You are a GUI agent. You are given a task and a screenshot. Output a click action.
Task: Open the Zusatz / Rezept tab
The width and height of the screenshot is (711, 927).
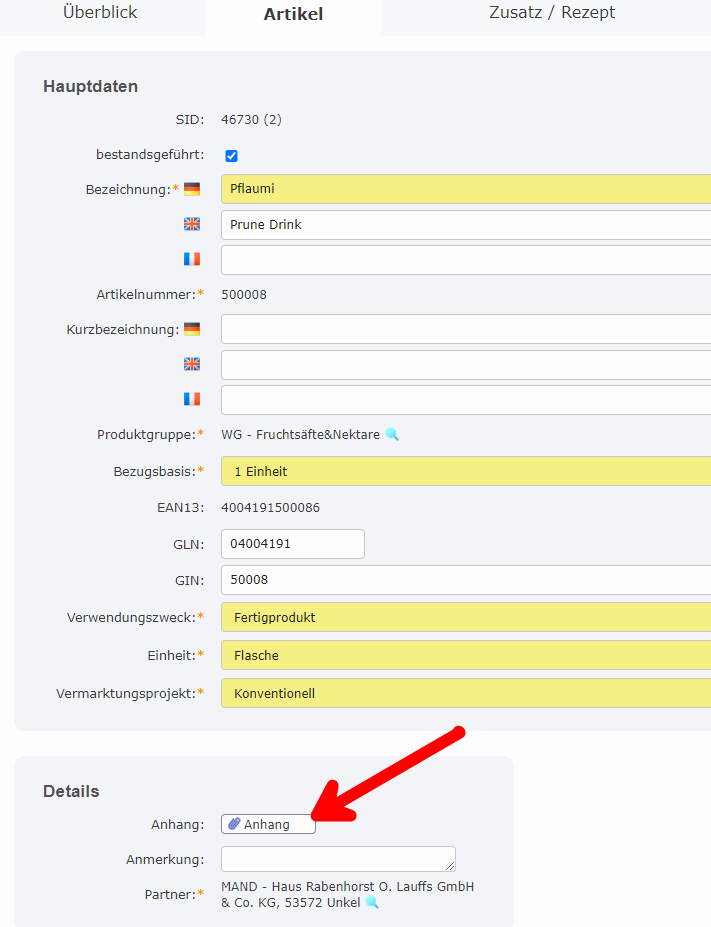coord(552,12)
